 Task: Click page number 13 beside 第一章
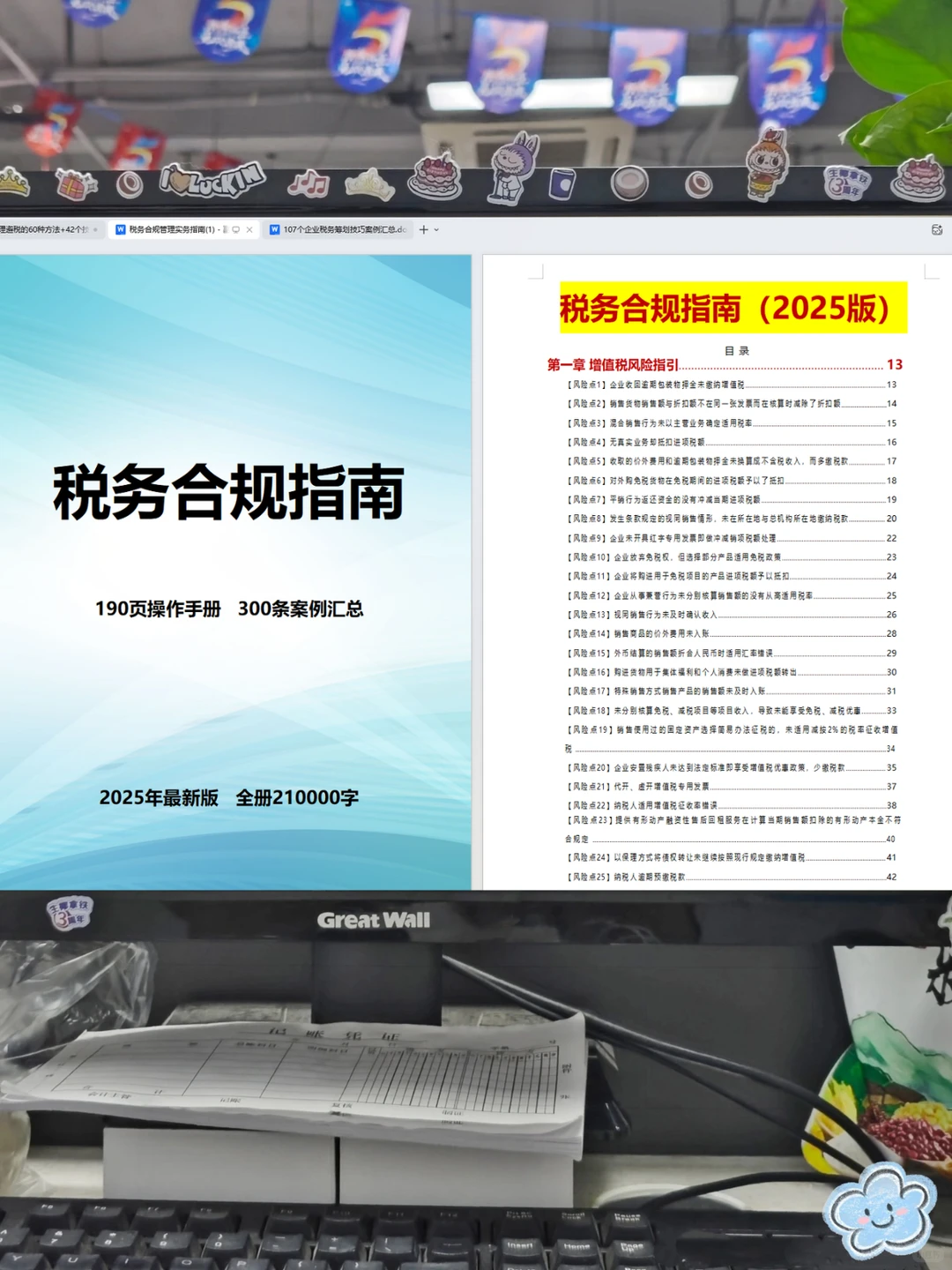(894, 364)
